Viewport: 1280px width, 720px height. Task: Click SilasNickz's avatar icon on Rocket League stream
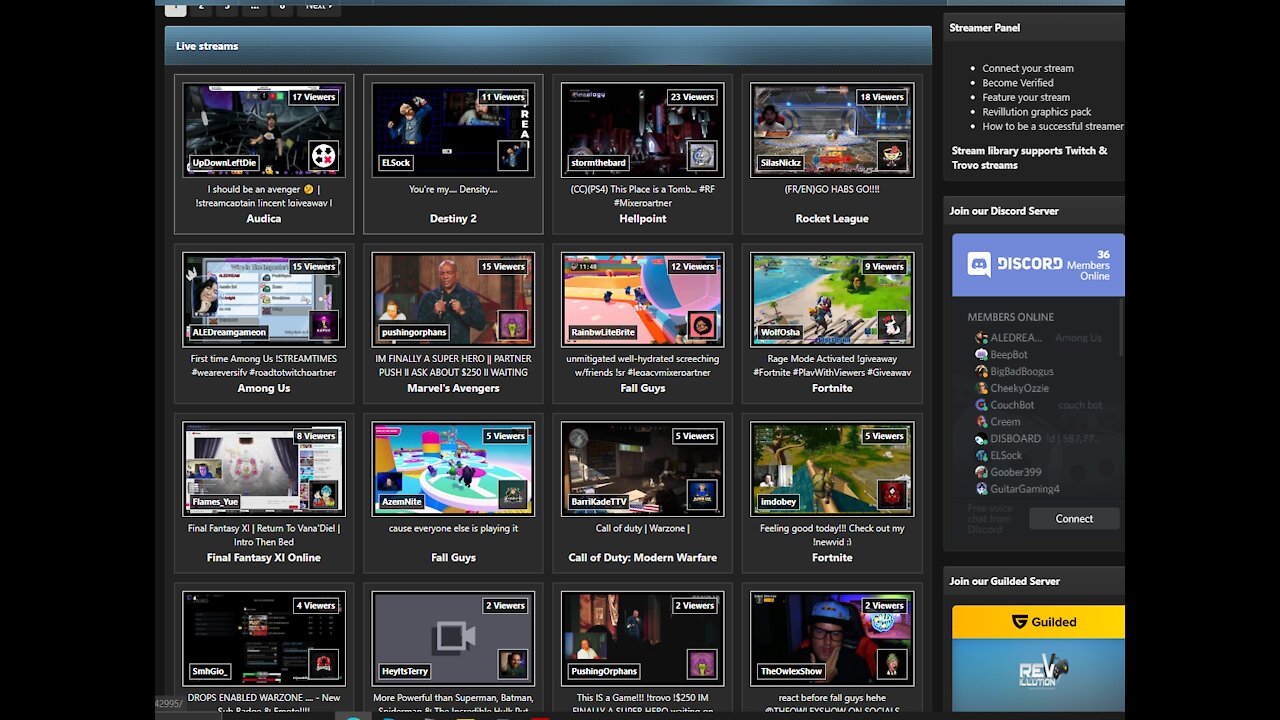point(892,155)
